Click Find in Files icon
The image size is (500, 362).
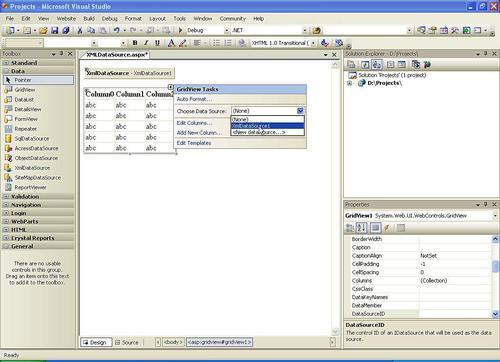(316, 30)
